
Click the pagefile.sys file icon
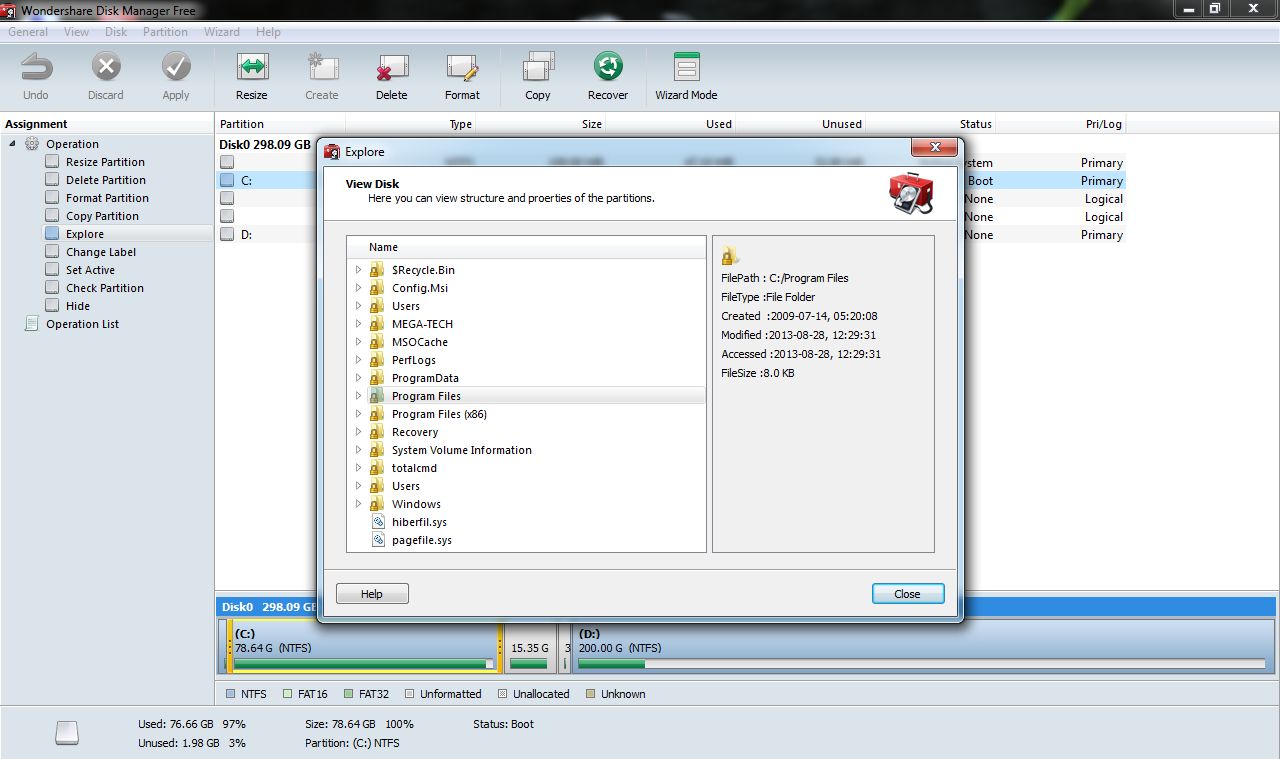pyautogui.click(x=378, y=540)
